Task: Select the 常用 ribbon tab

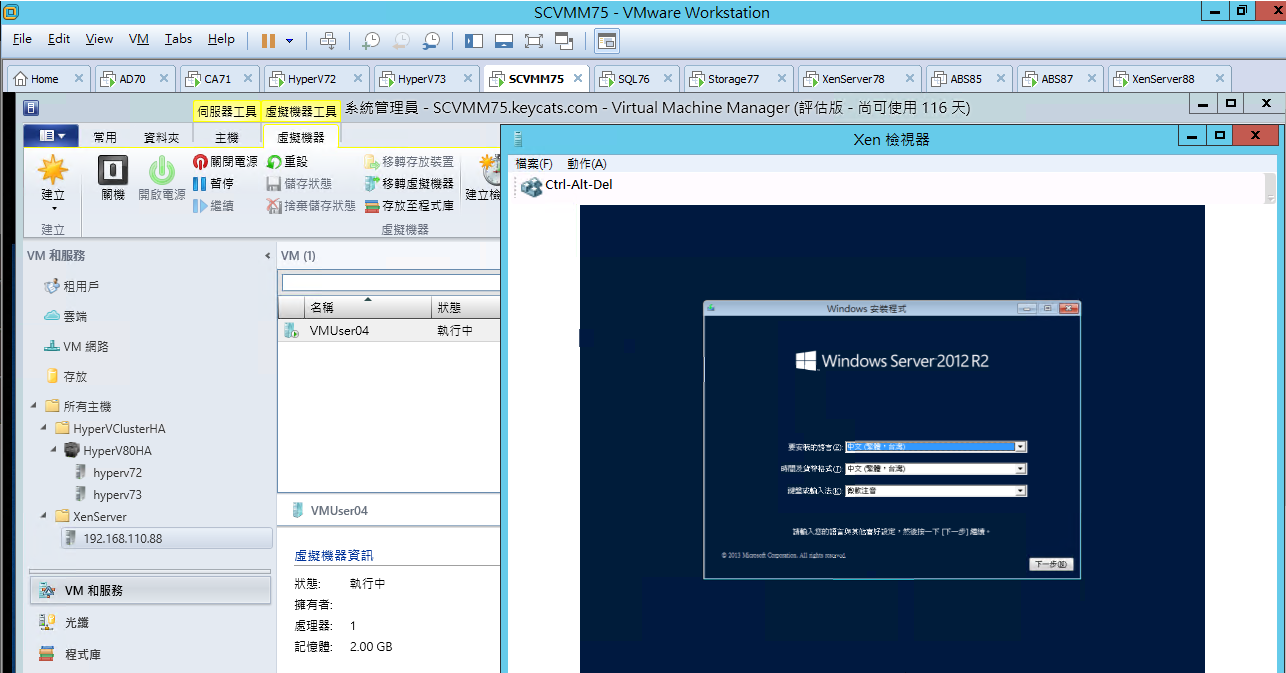Action: (x=105, y=137)
